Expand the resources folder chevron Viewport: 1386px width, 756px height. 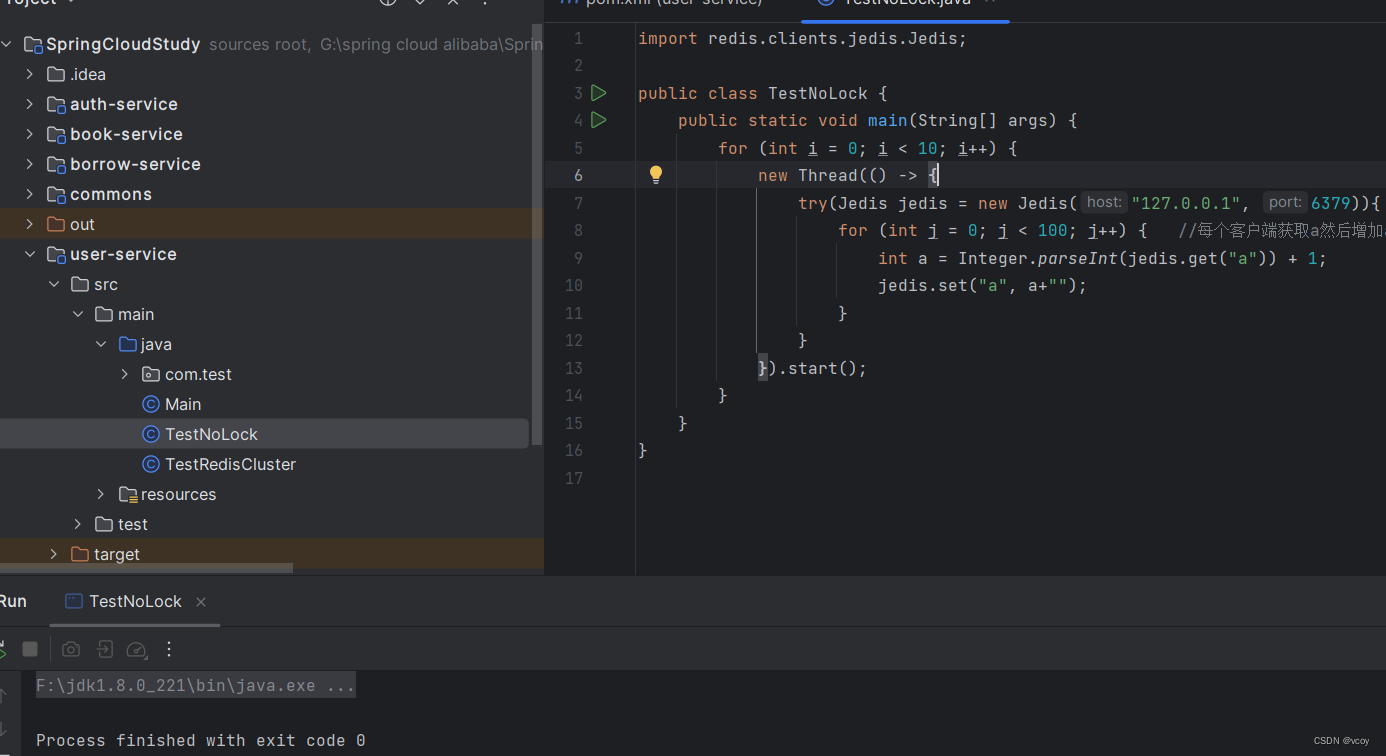(101, 494)
